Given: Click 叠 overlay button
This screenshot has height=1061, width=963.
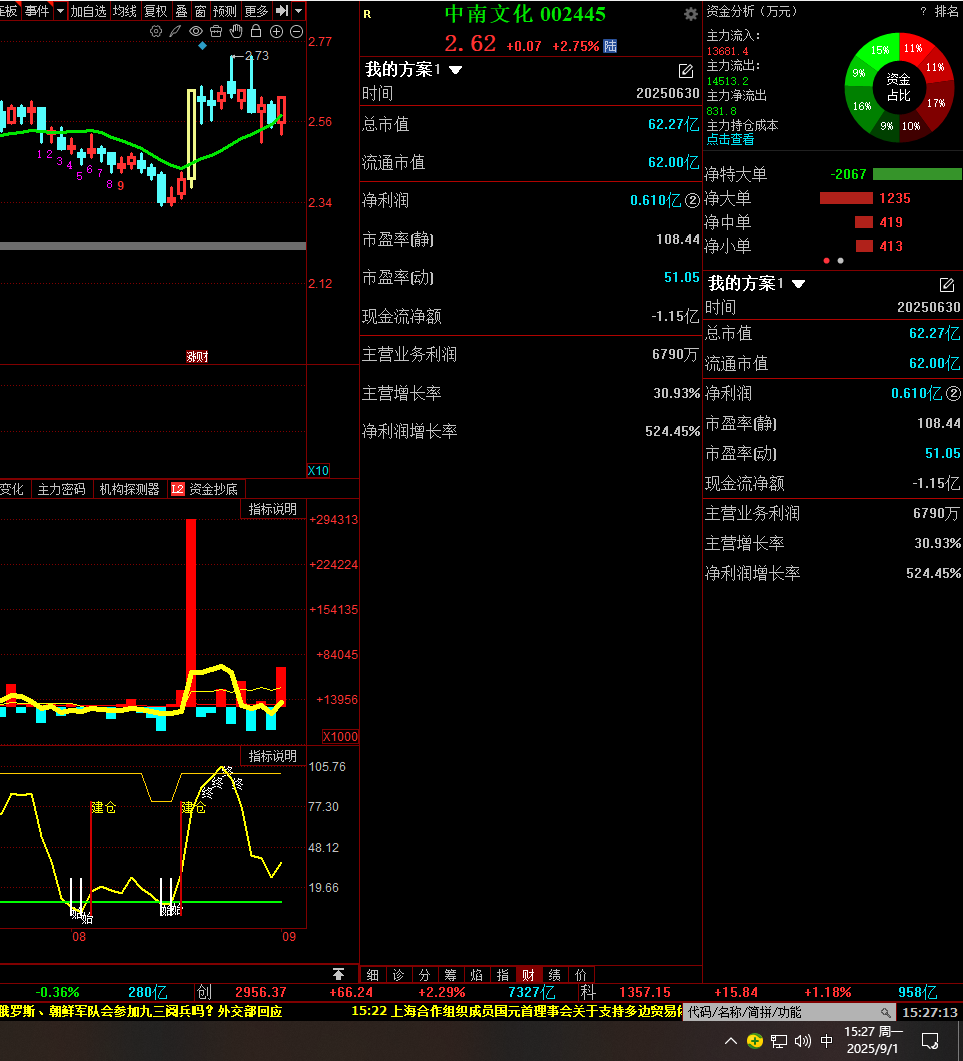Looking at the screenshot, I should pyautogui.click(x=181, y=11).
